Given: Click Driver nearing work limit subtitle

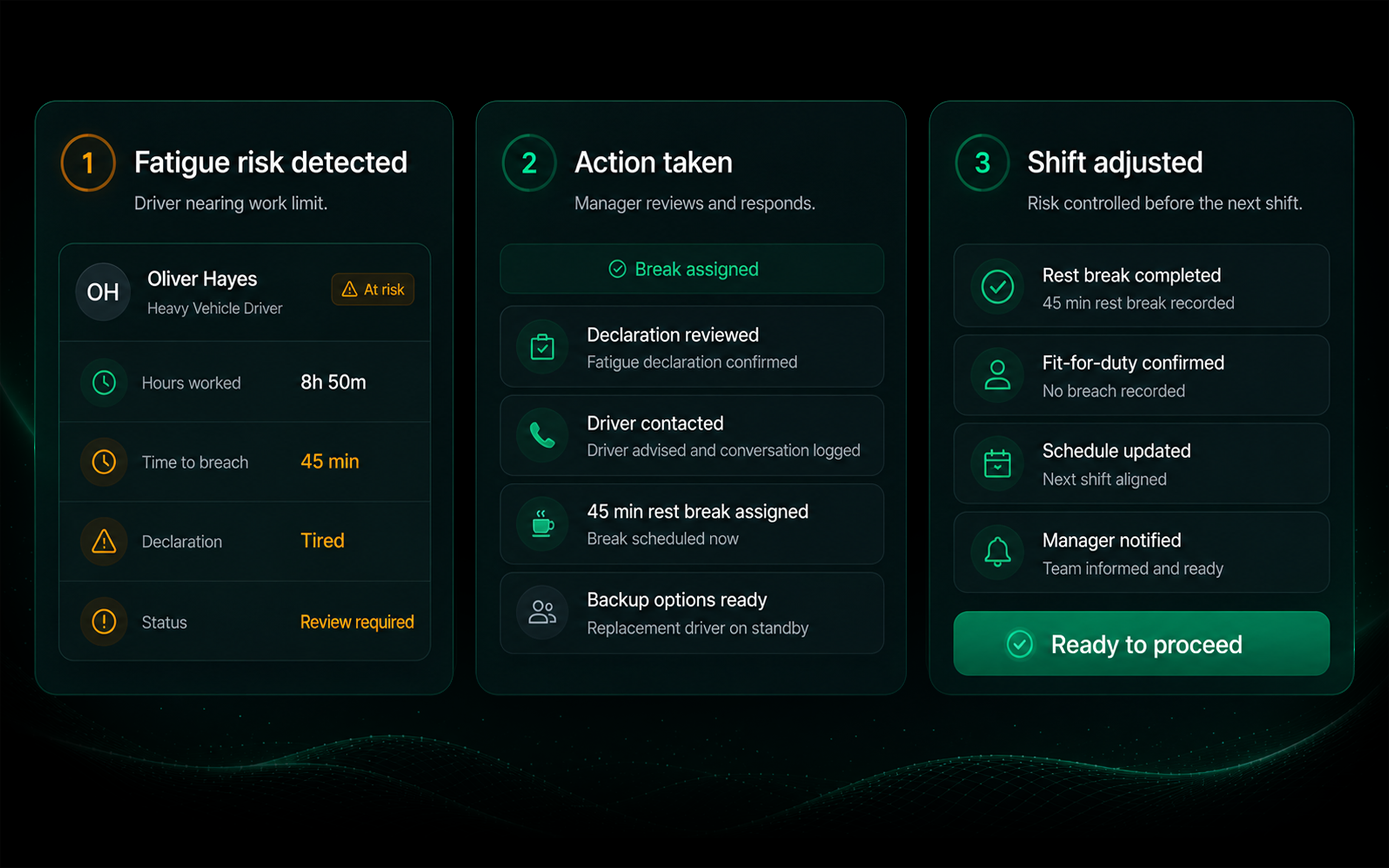Looking at the screenshot, I should (231, 203).
